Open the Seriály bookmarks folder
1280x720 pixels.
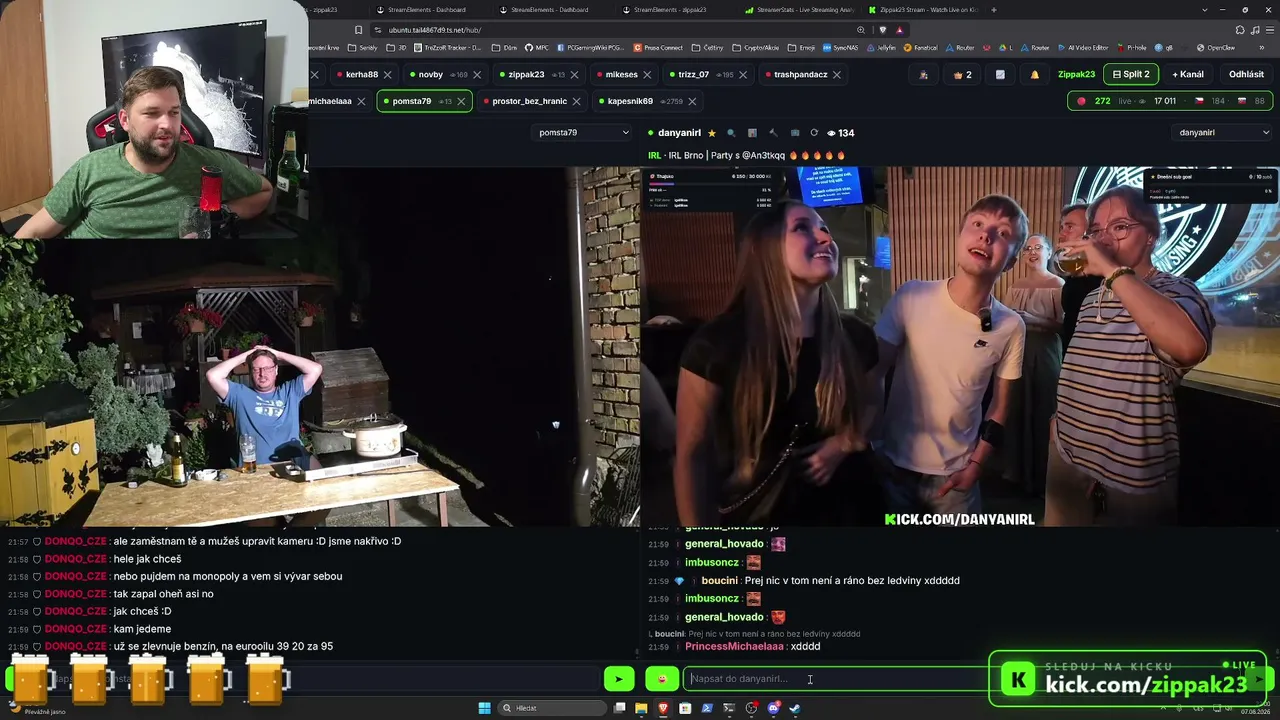click(x=363, y=48)
